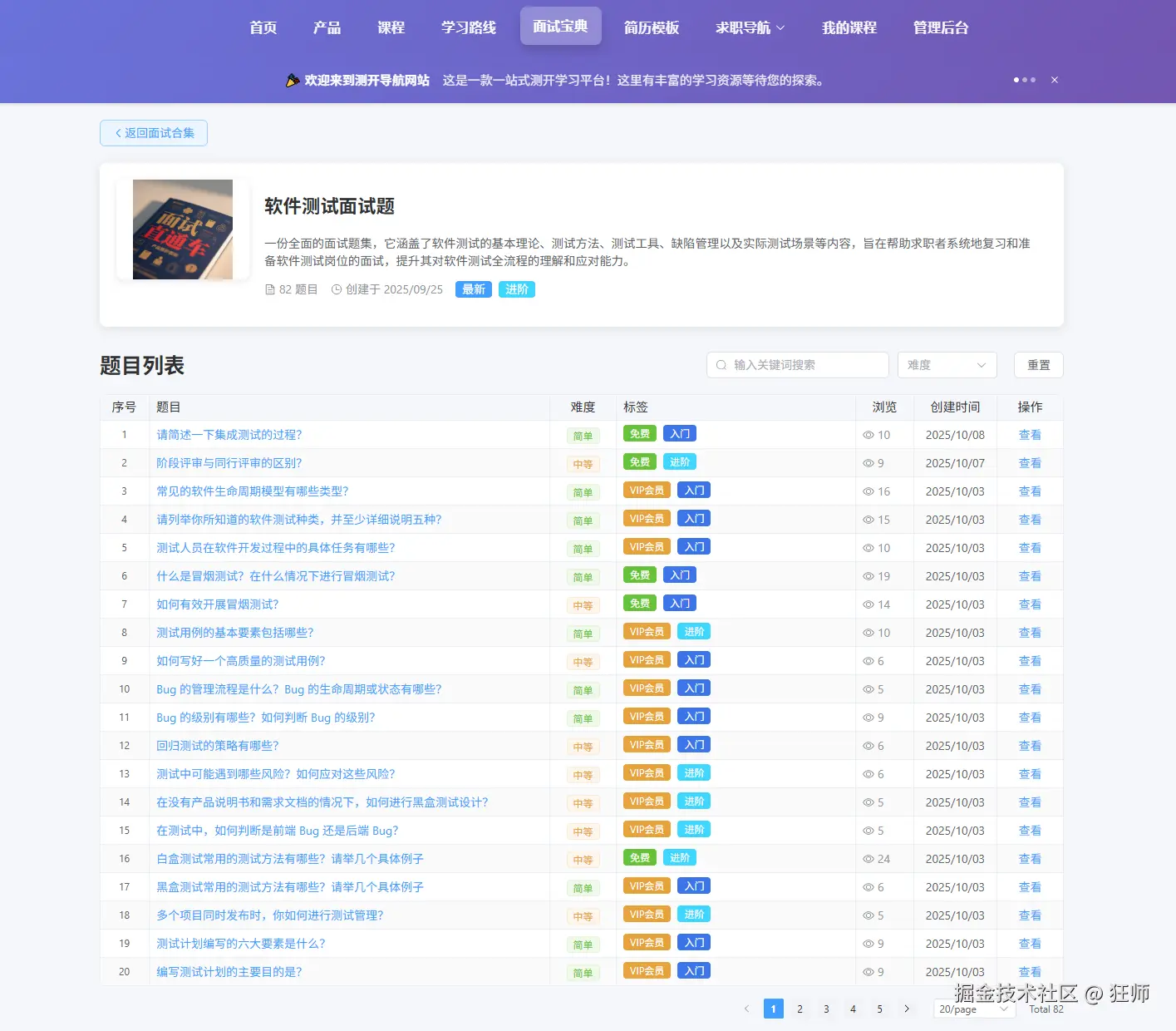
Task: Open 简历模板 in the top navigation
Action: (652, 27)
